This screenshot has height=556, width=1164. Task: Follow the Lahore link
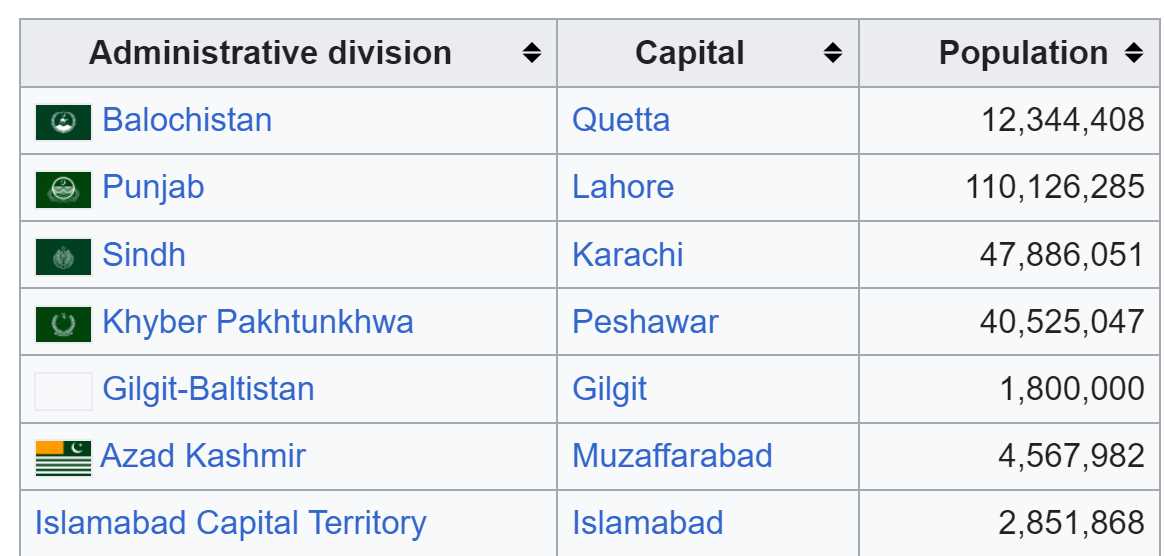pos(623,187)
